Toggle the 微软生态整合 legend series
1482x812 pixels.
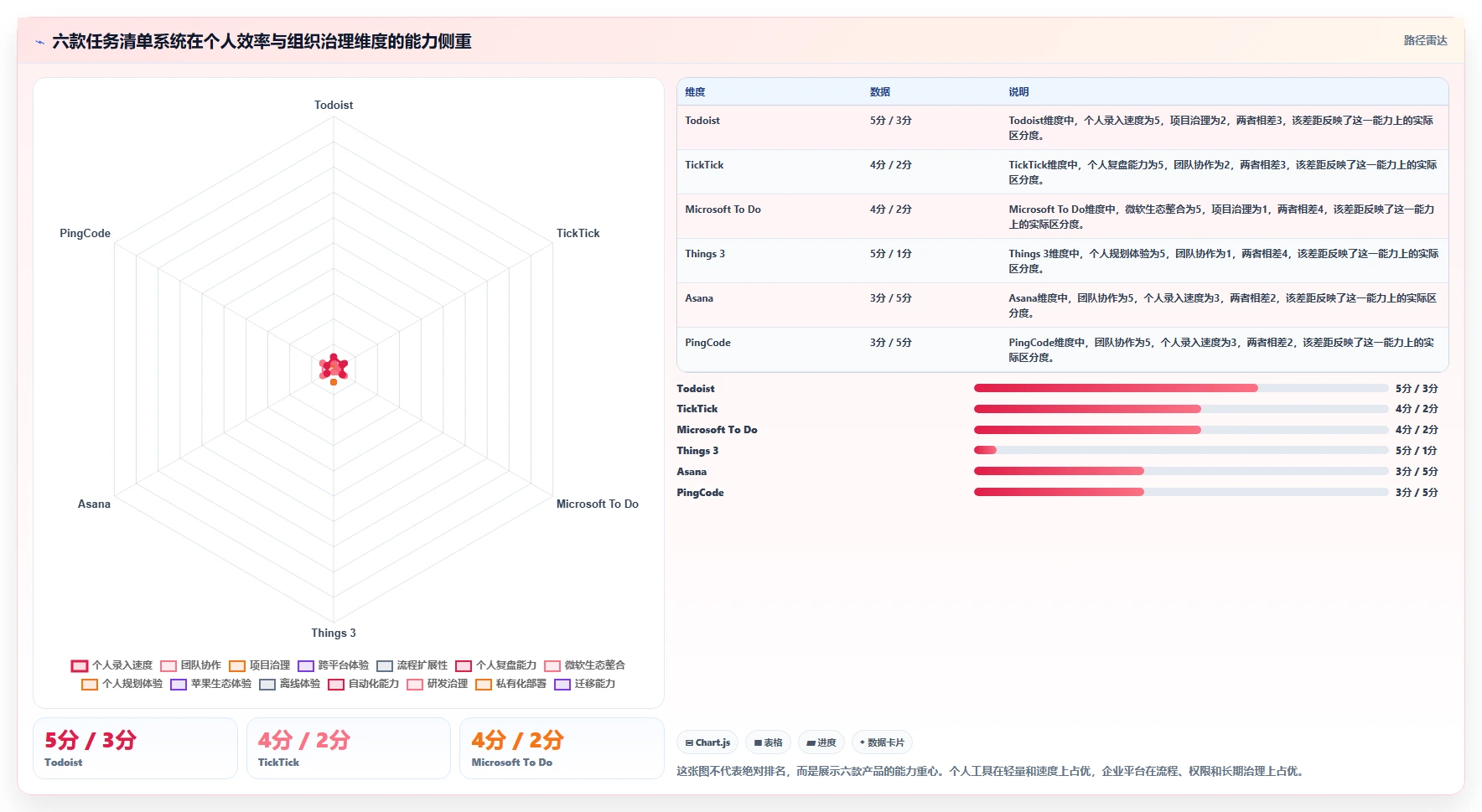click(585, 665)
